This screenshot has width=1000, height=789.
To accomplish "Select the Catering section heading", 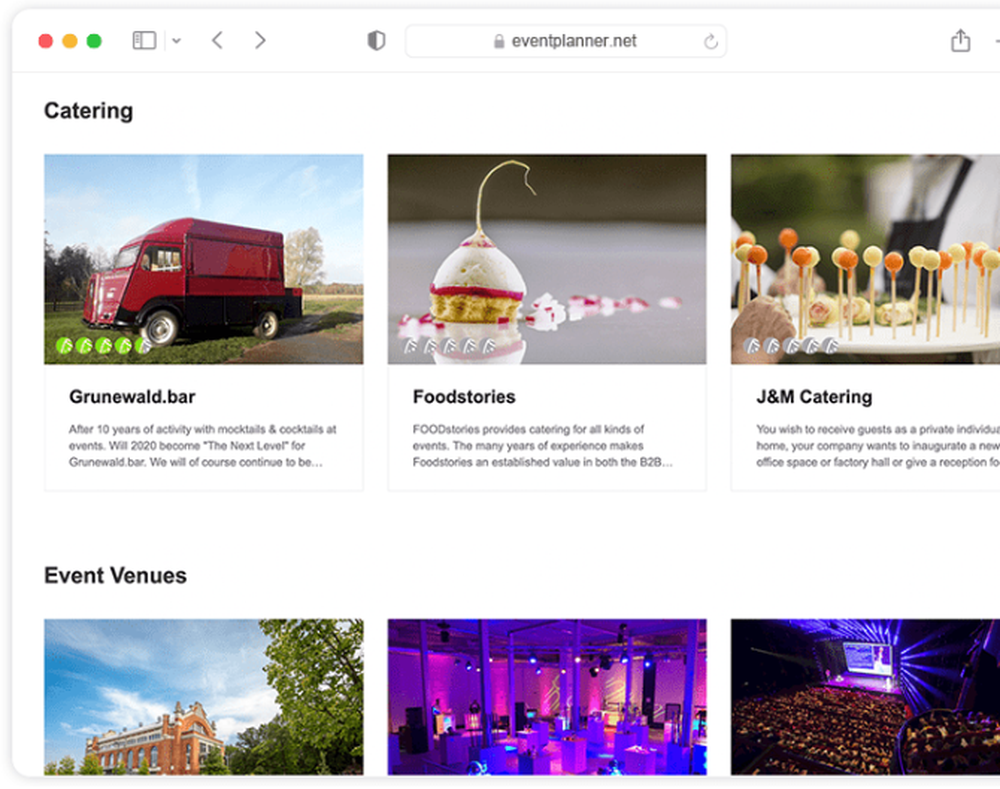I will click(88, 111).
